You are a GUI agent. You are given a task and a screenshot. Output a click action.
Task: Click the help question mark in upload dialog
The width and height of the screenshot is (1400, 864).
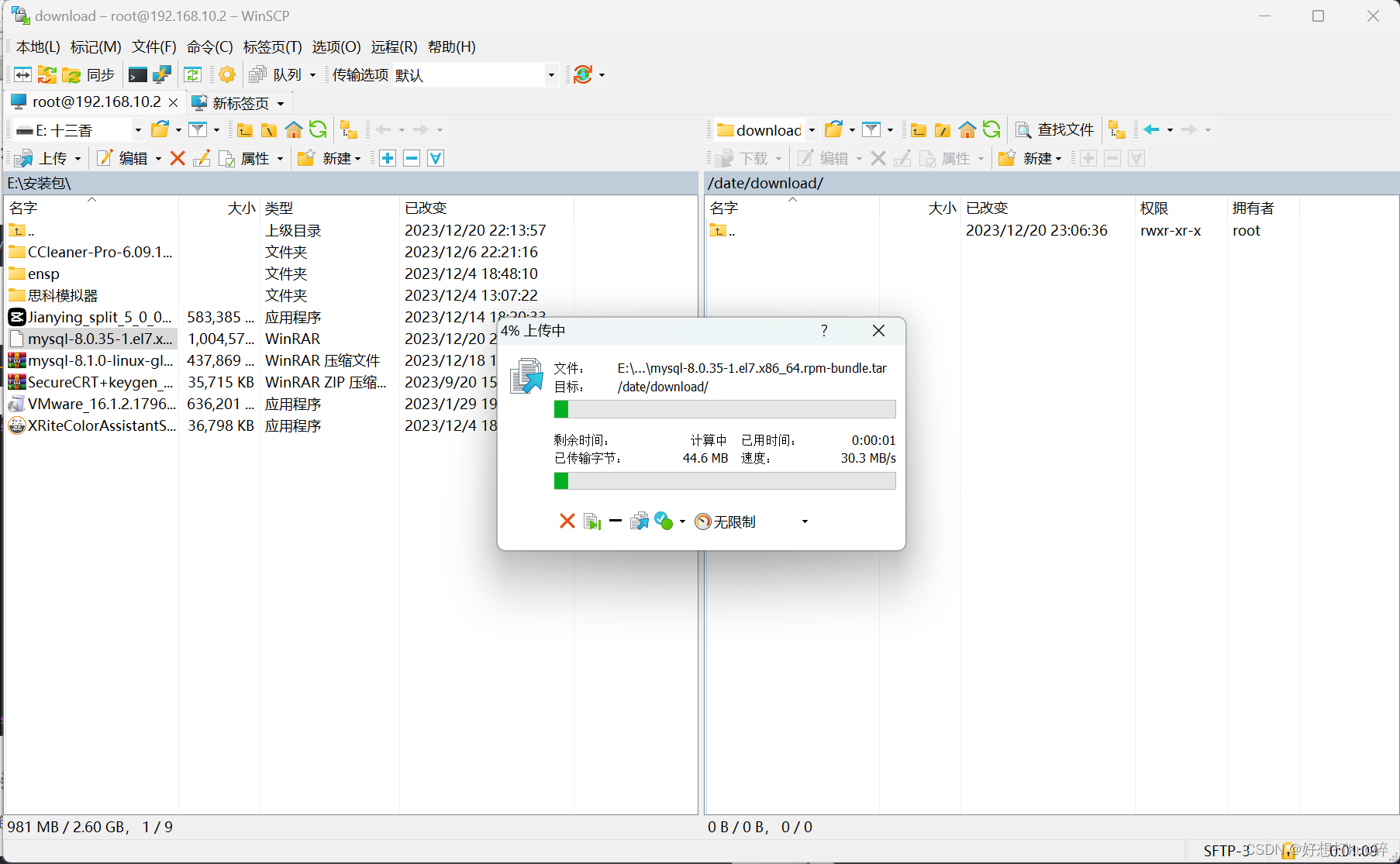pos(824,330)
